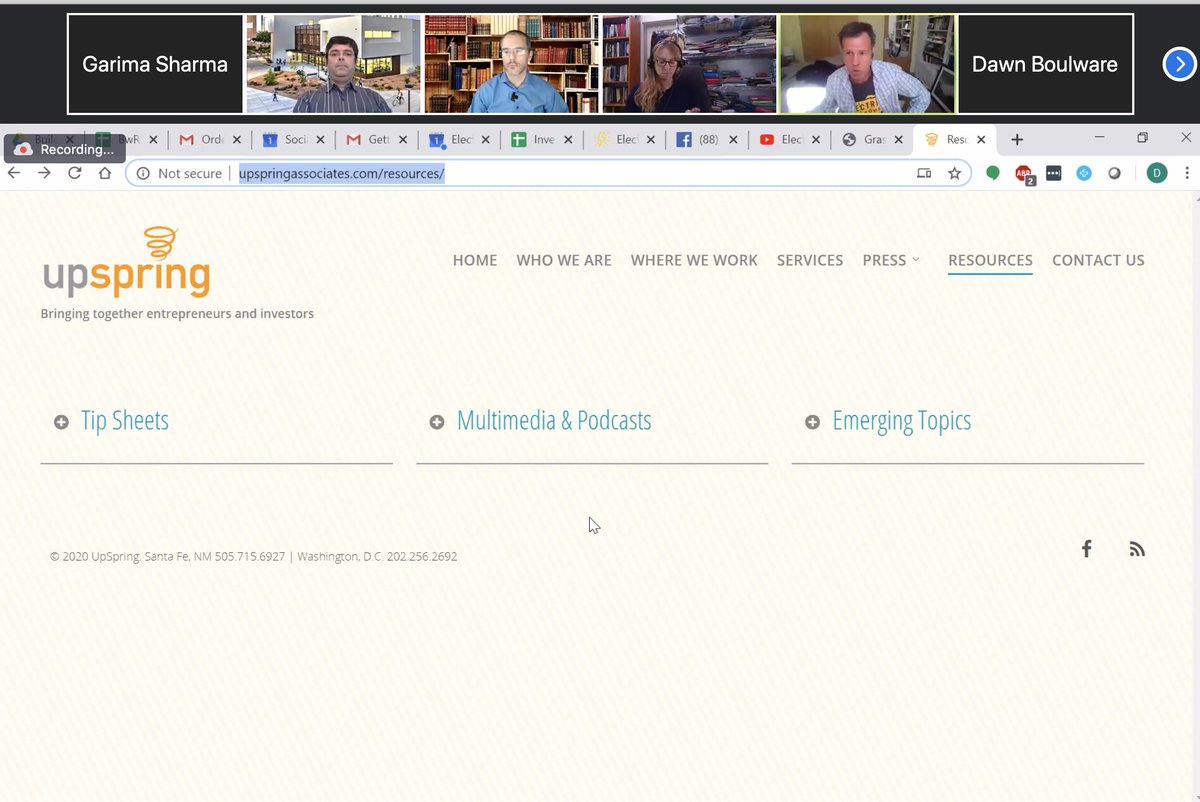Select the bookshelf man video tile
Image resolution: width=1200 pixels, height=802 pixels.
(x=511, y=64)
